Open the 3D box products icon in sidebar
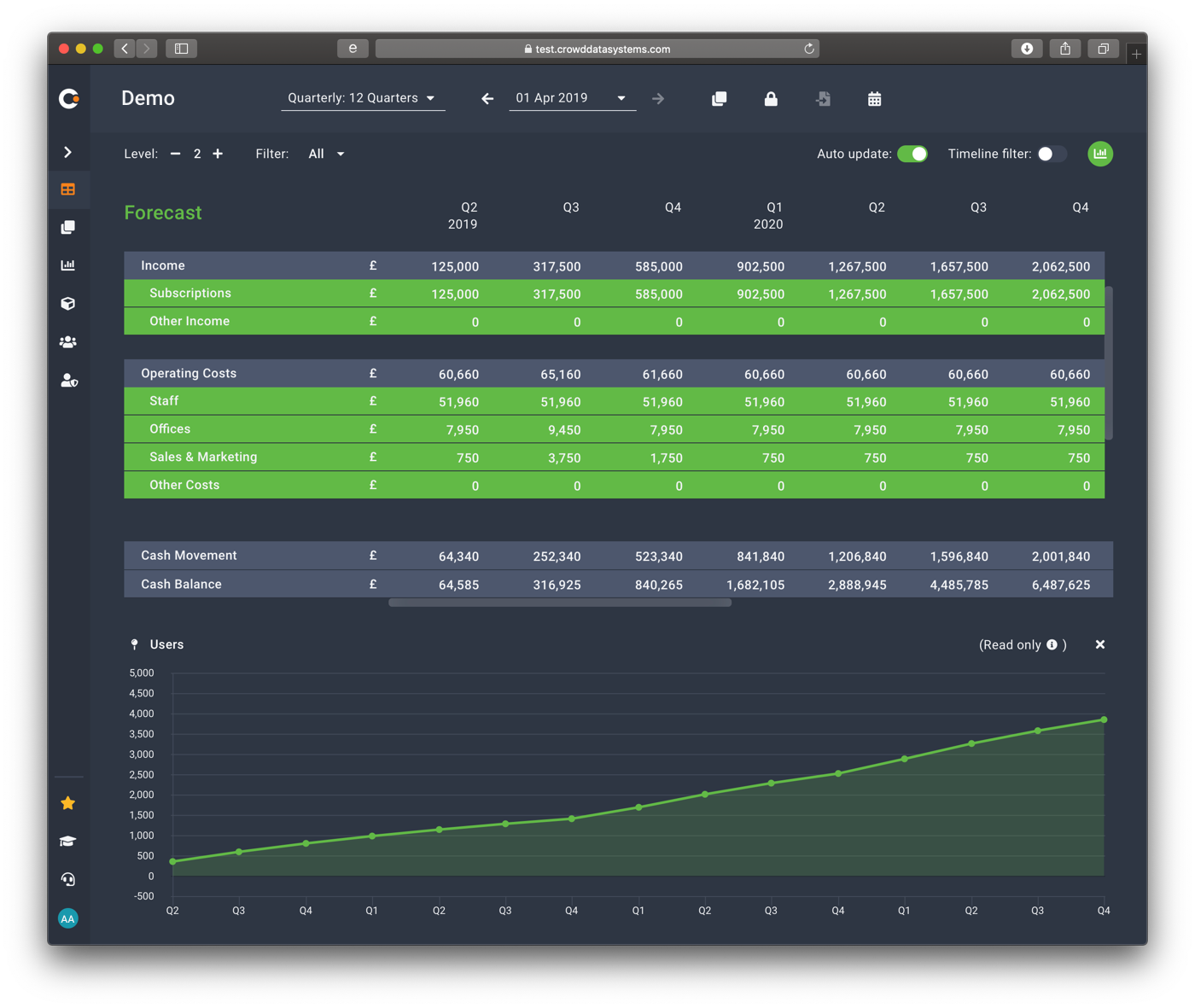This screenshot has width=1195, height=1008. click(68, 303)
